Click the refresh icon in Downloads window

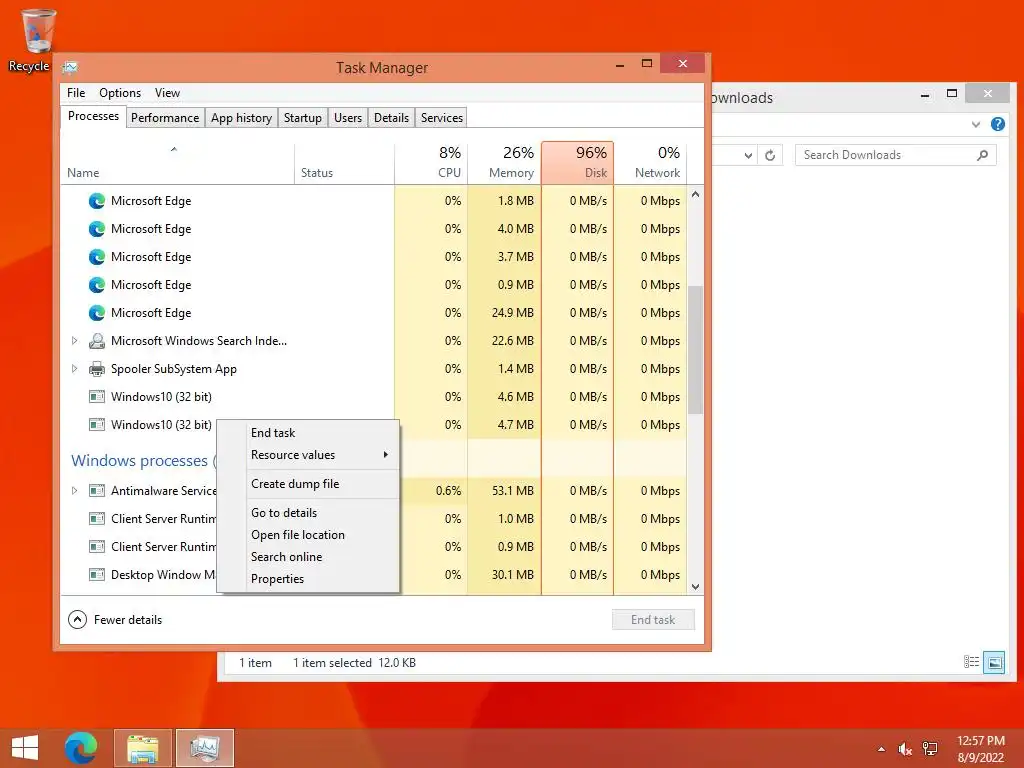point(770,155)
